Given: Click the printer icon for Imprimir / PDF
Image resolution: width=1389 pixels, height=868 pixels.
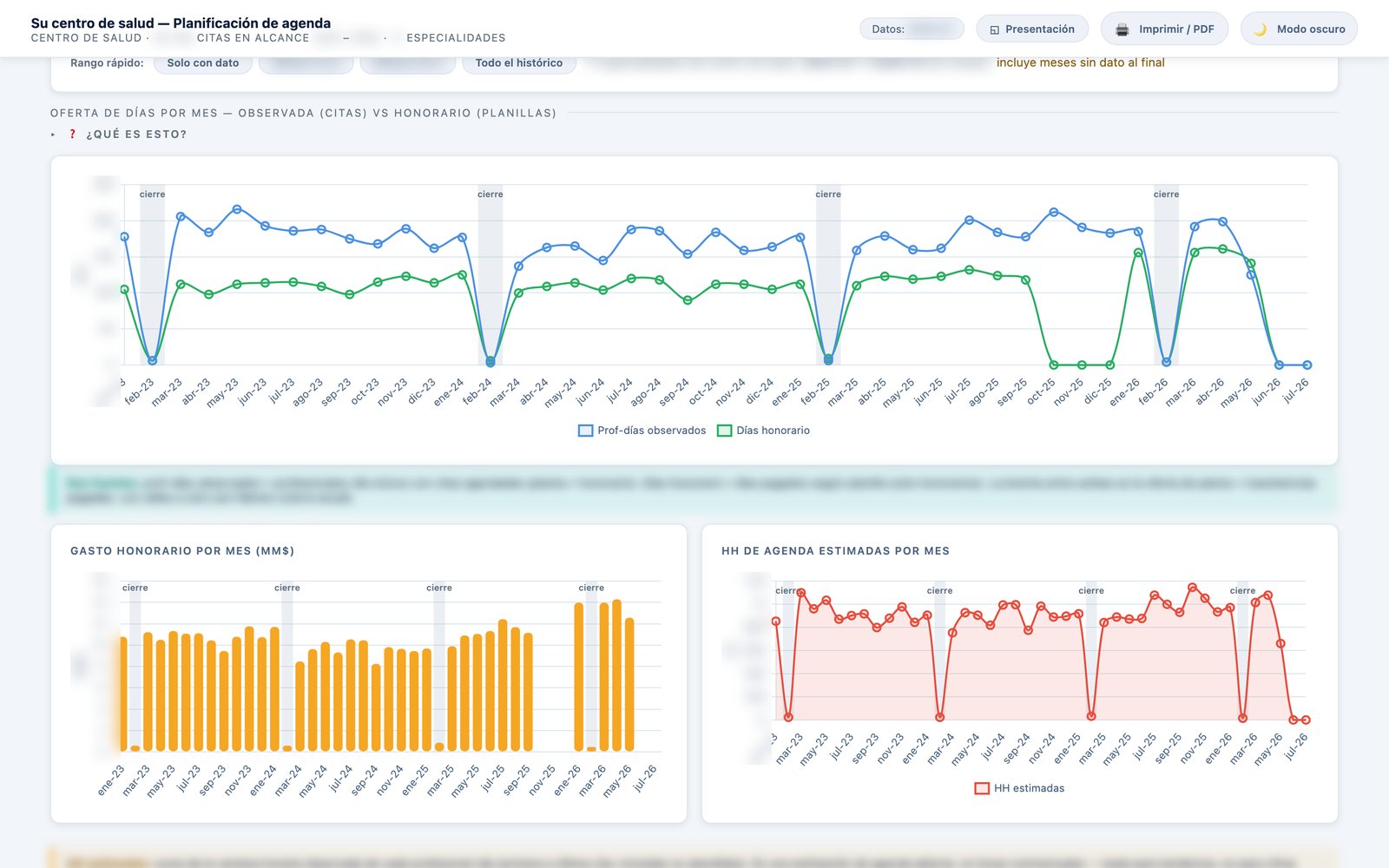Looking at the screenshot, I should [x=1122, y=30].
